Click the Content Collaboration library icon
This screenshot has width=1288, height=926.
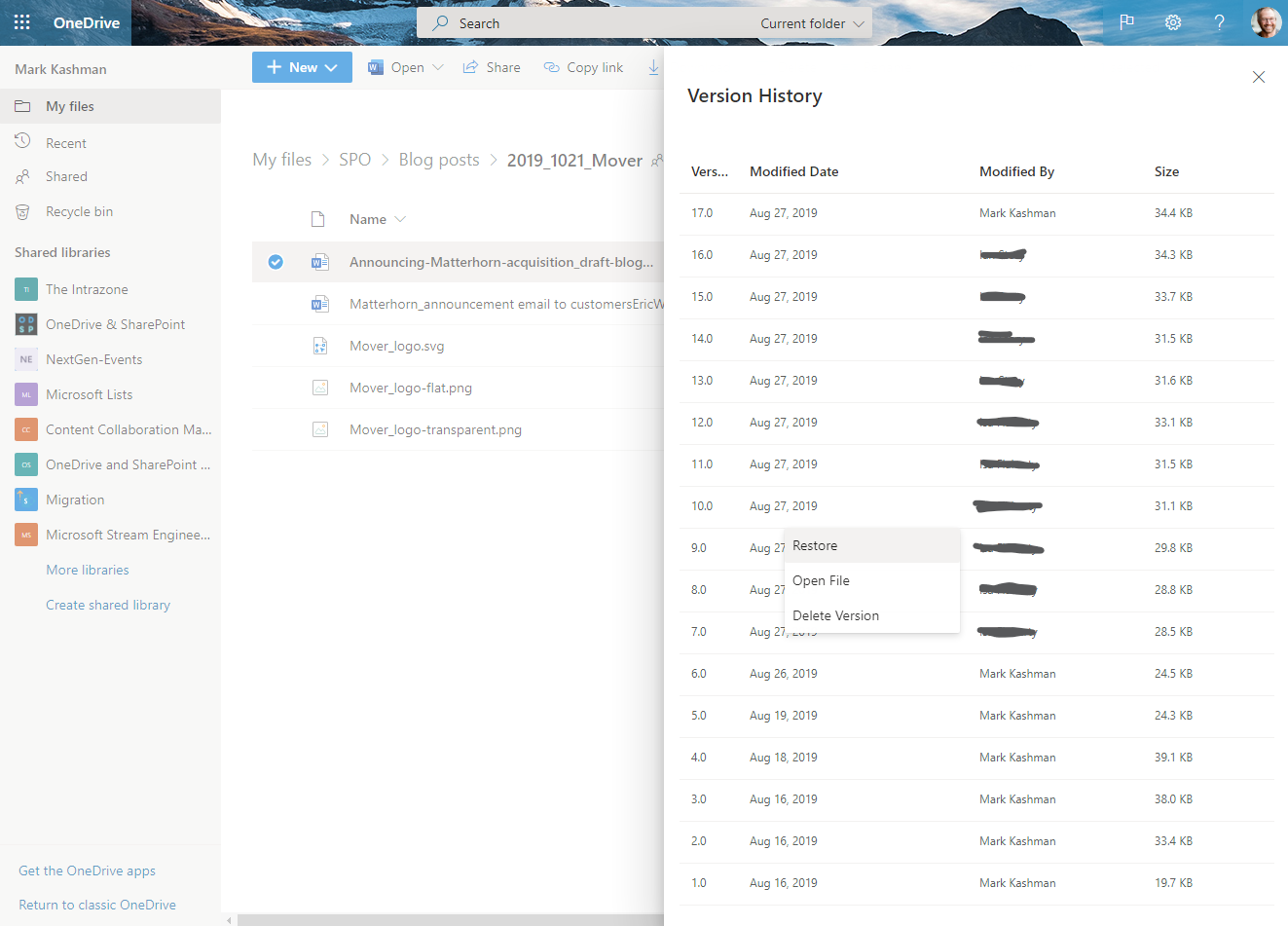pyautogui.click(x=26, y=429)
